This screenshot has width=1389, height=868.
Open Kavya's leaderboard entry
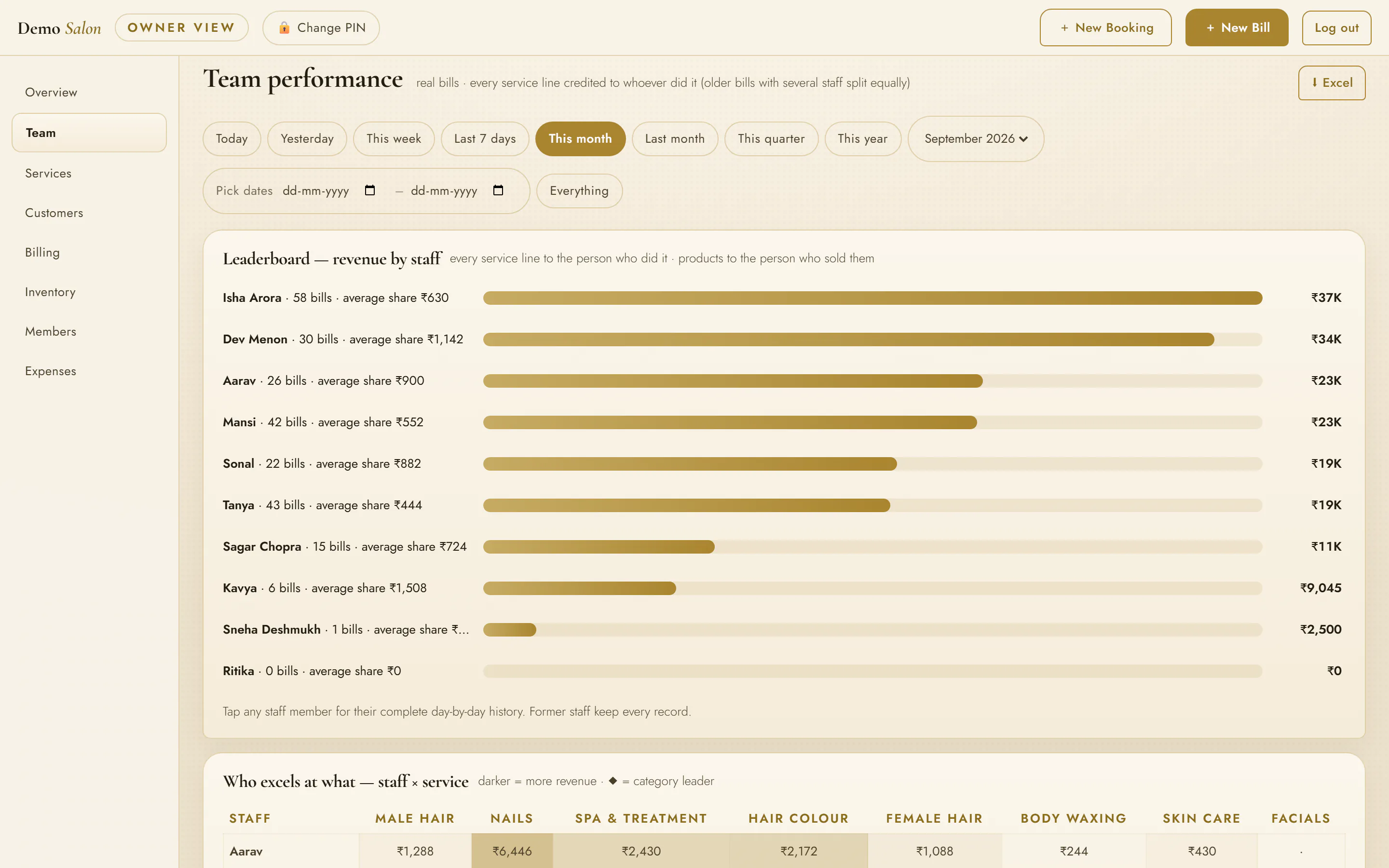click(x=783, y=588)
